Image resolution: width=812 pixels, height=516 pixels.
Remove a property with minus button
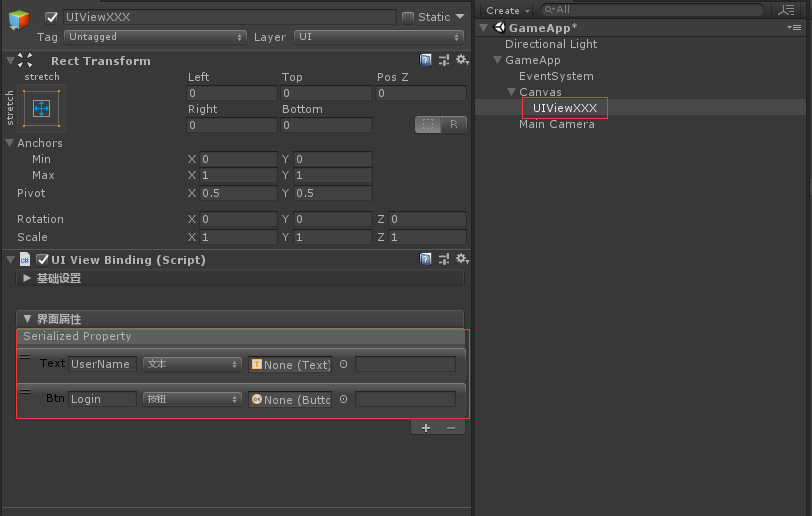(x=451, y=428)
